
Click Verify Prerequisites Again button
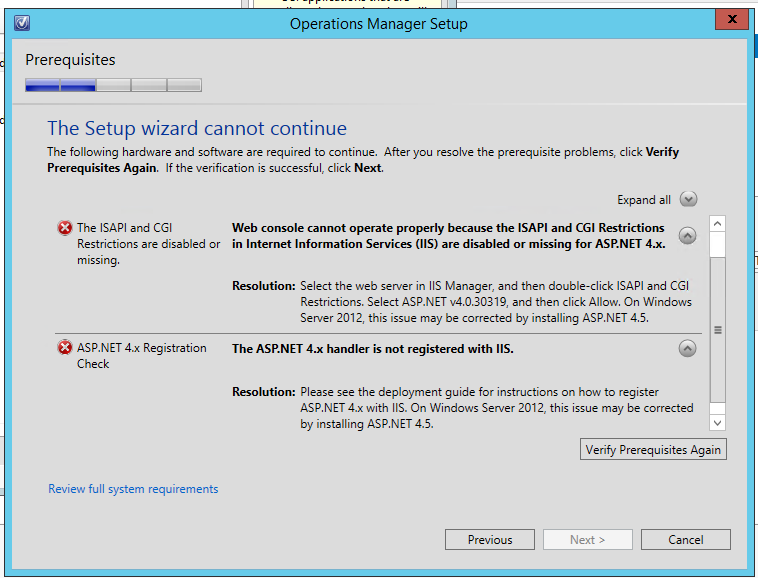pyautogui.click(x=653, y=449)
